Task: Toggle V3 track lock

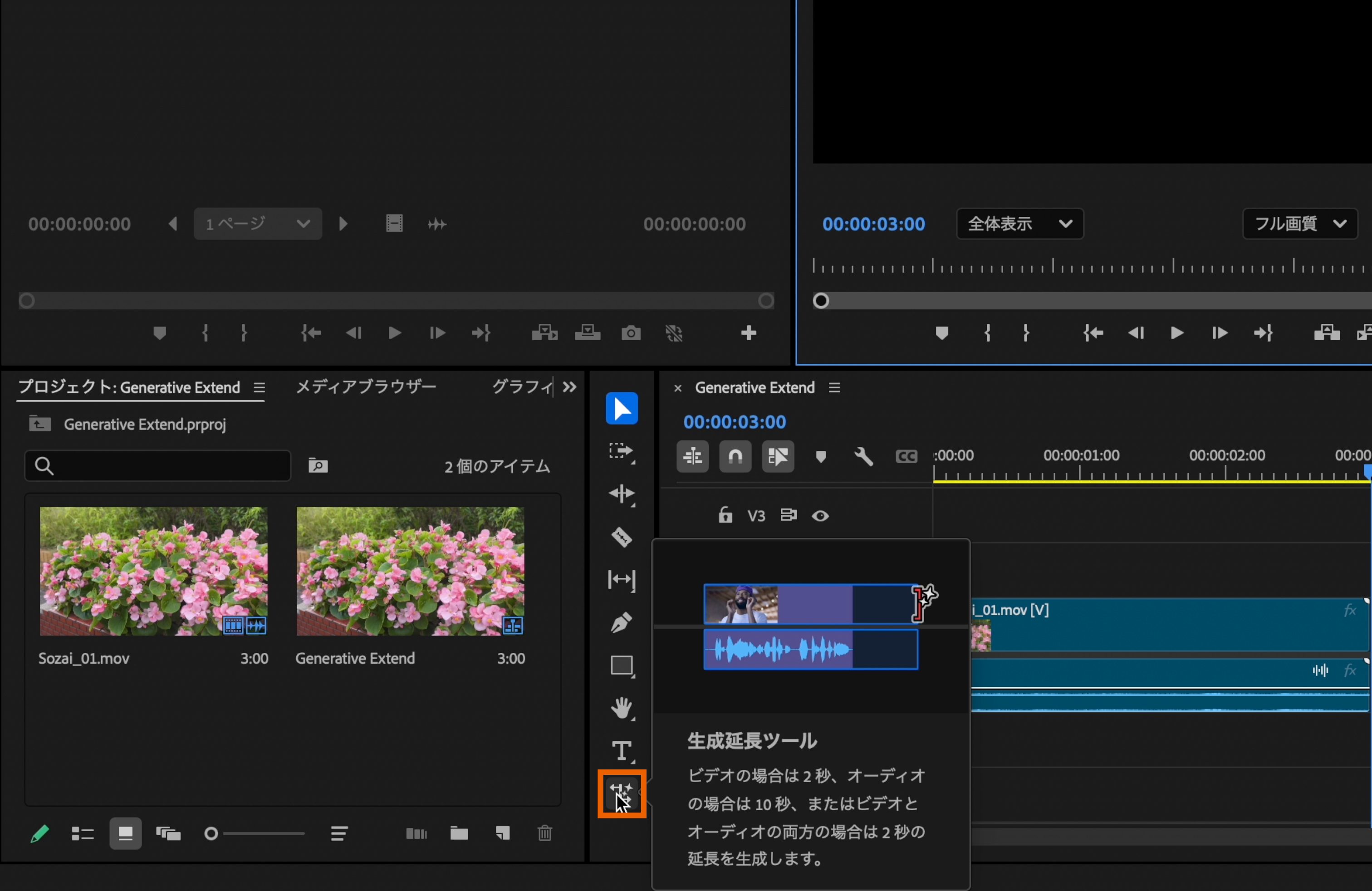Action: point(725,514)
